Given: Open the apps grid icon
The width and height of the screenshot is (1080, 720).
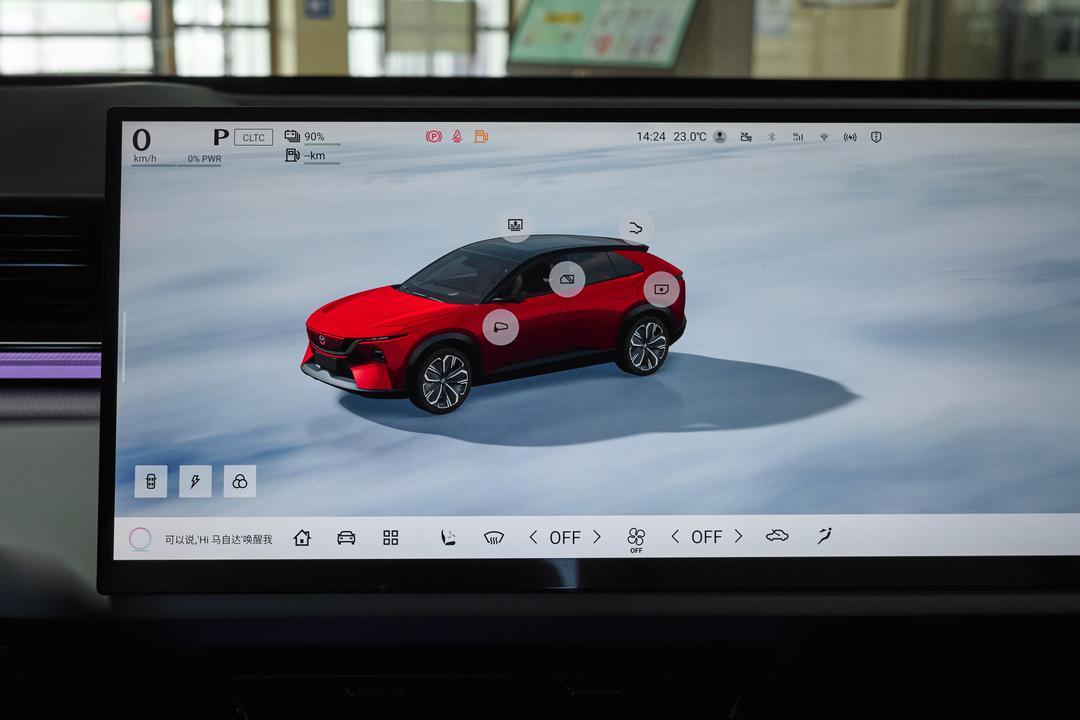Looking at the screenshot, I should [x=391, y=537].
